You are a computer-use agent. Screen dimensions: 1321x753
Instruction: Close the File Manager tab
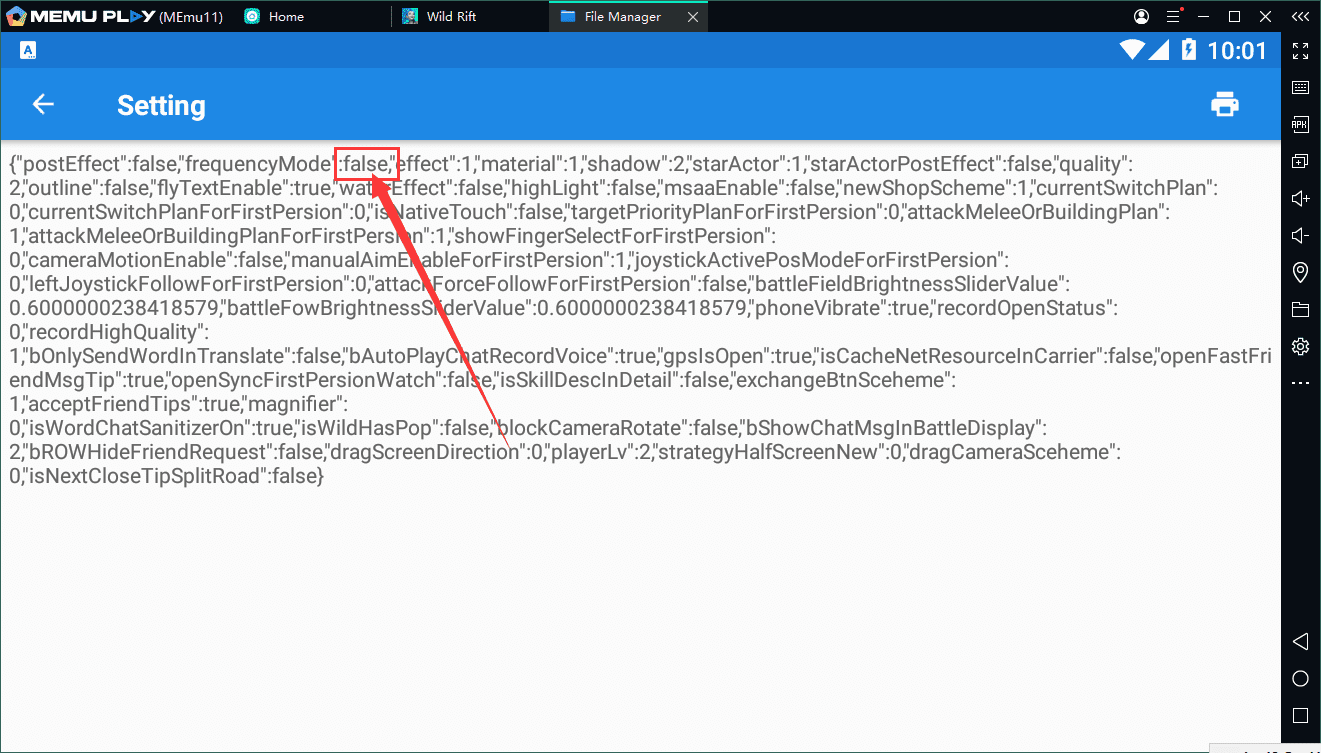click(x=693, y=17)
